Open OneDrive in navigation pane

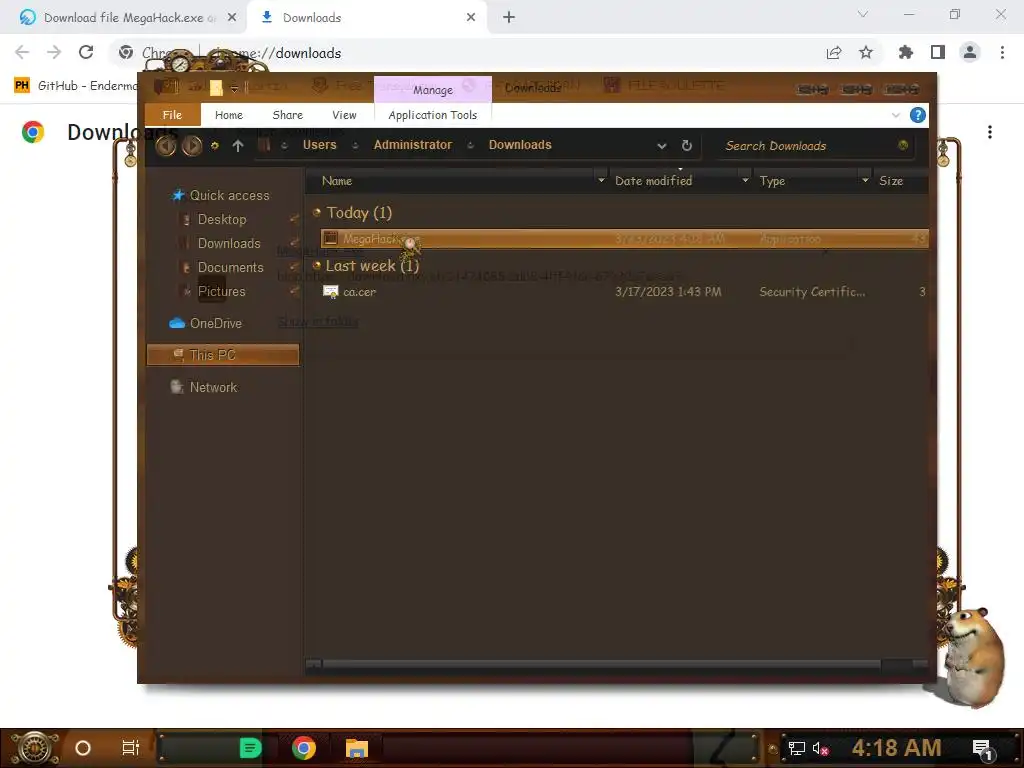(216, 323)
